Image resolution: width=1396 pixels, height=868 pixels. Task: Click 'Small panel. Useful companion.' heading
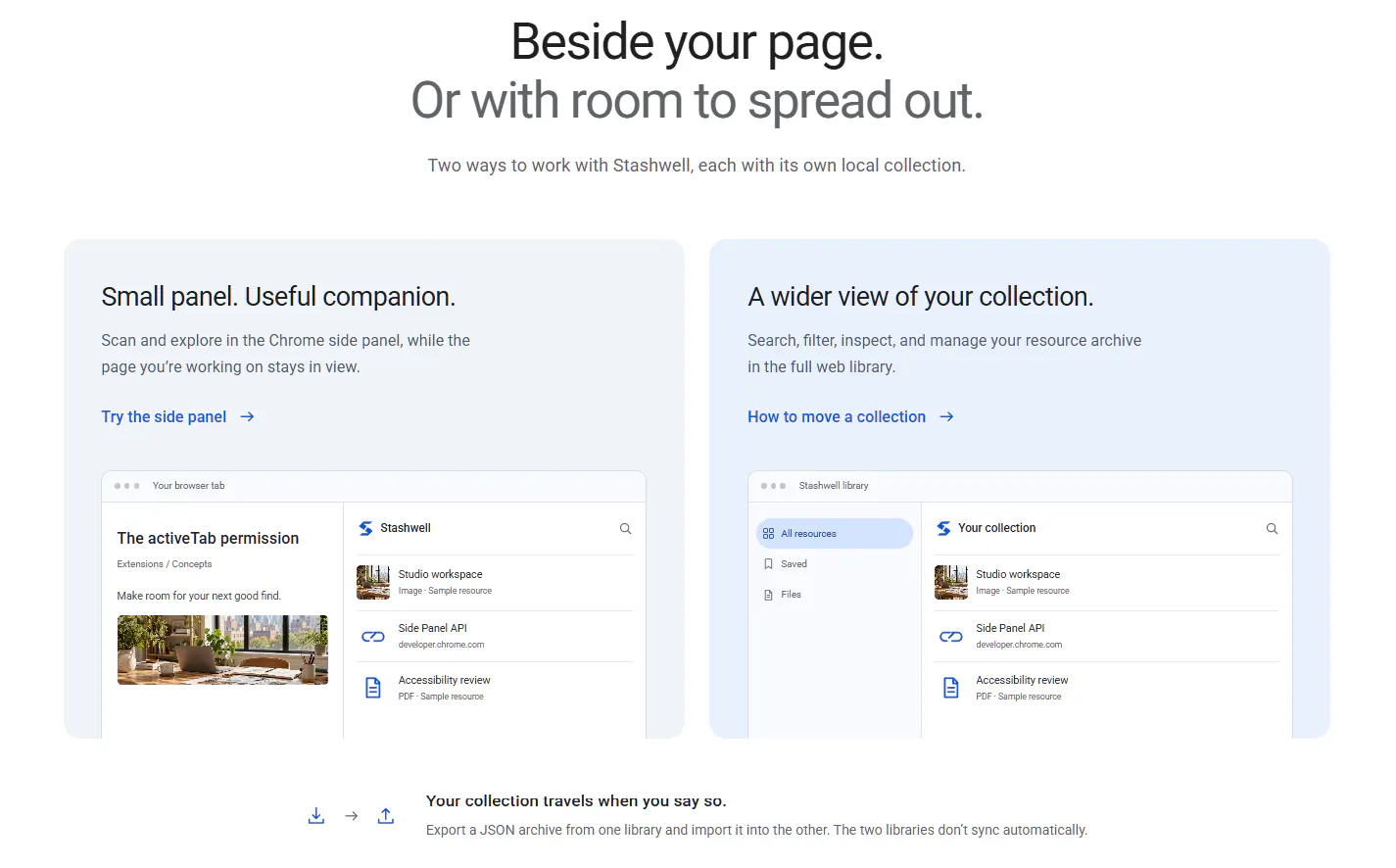(278, 297)
